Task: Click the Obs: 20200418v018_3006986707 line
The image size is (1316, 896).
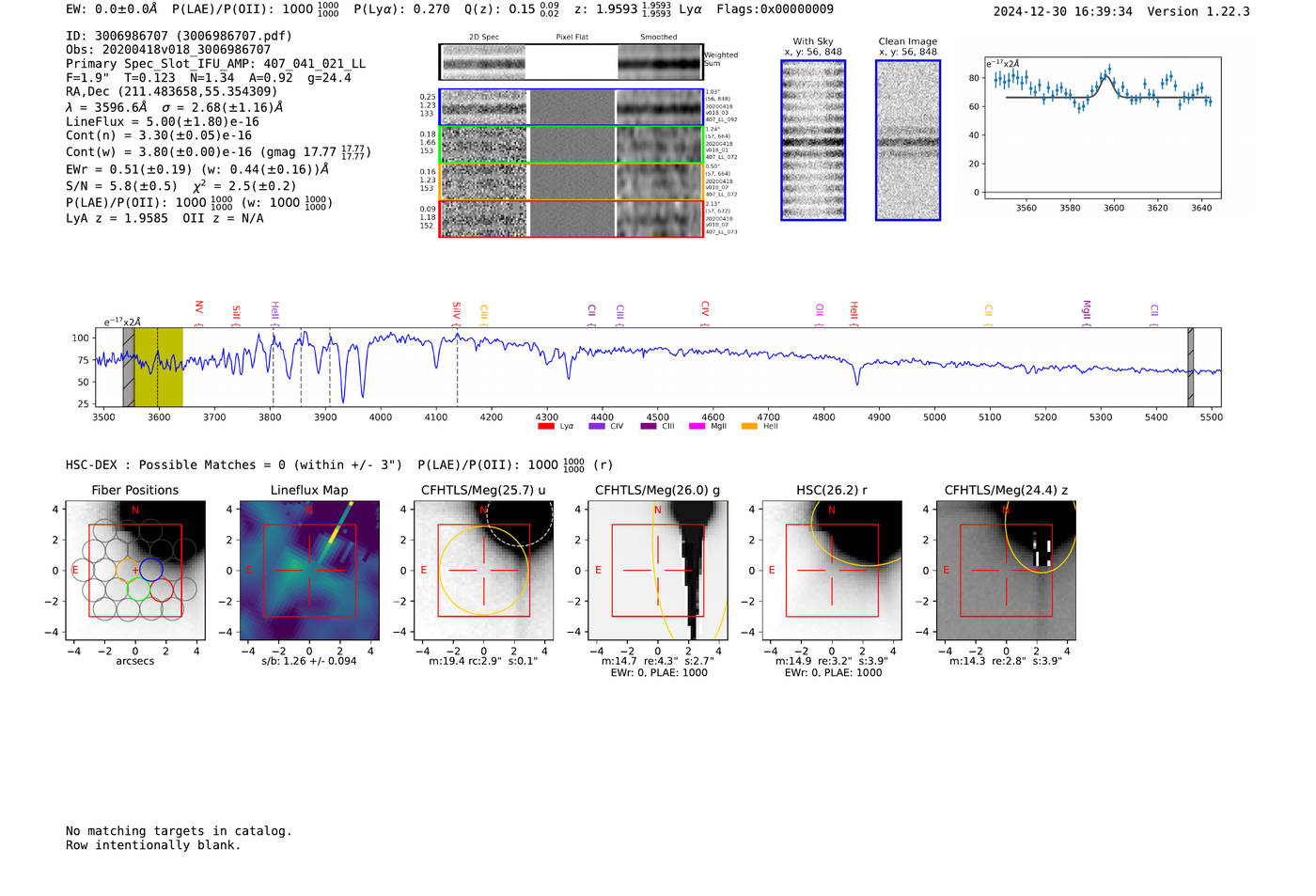Action: point(168,50)
